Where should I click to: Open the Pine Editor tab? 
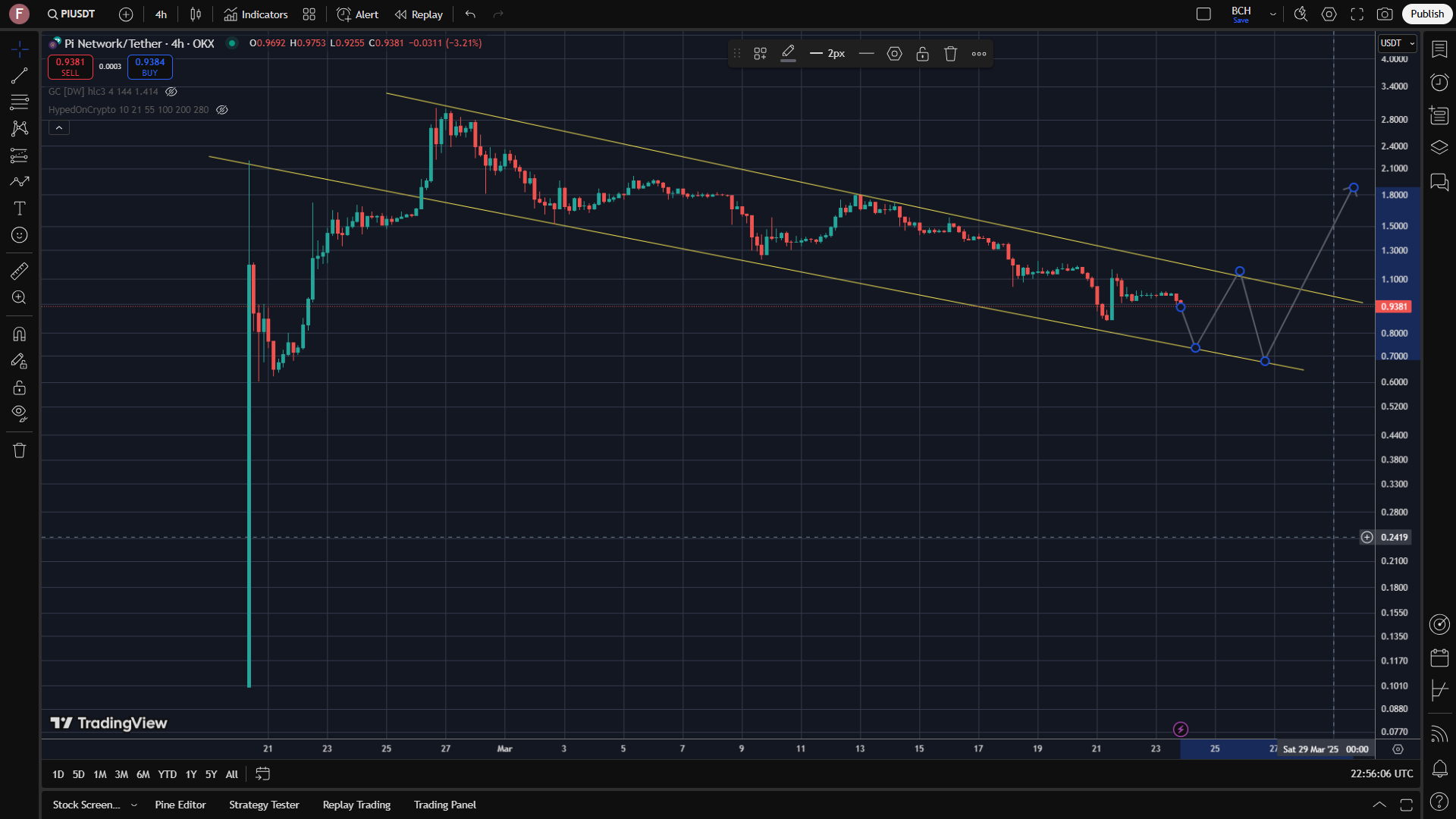pos(180,805)
